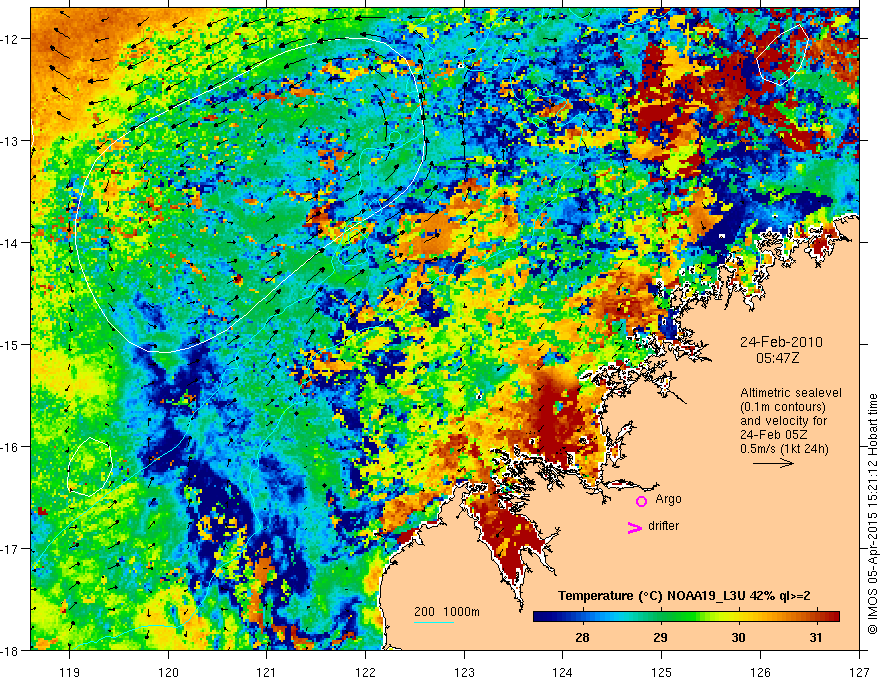Viewport: 880px width, 680px height.
Task: Click the colorbar tick label 30
Action: click(x=739, y=637)
